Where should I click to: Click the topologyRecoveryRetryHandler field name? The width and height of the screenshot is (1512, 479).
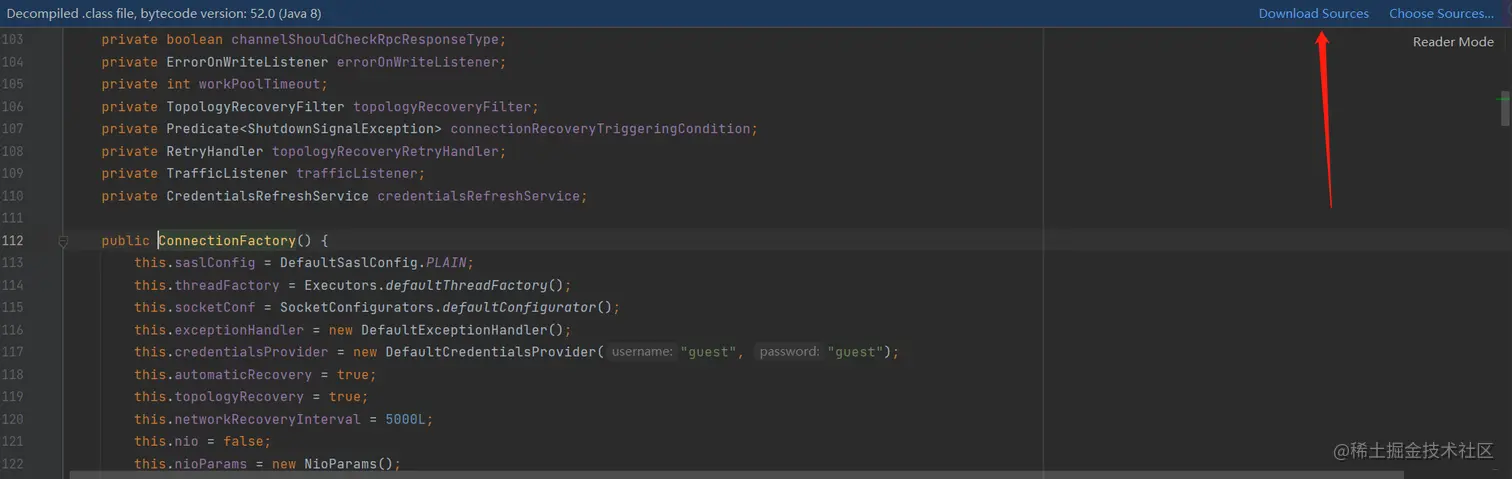[x=385, y=151]
